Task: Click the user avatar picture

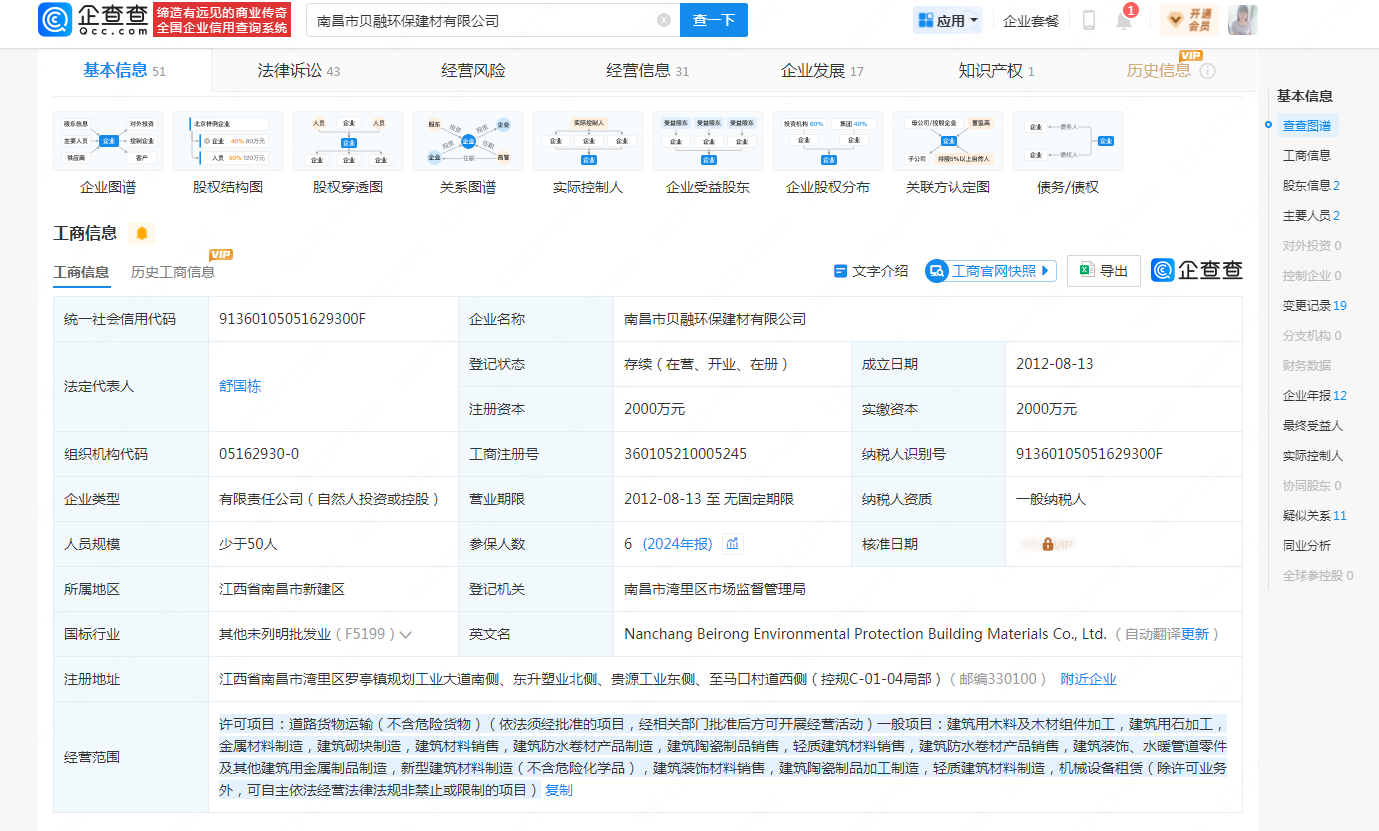Action: pyautogui.click(x=1241, y=20)
